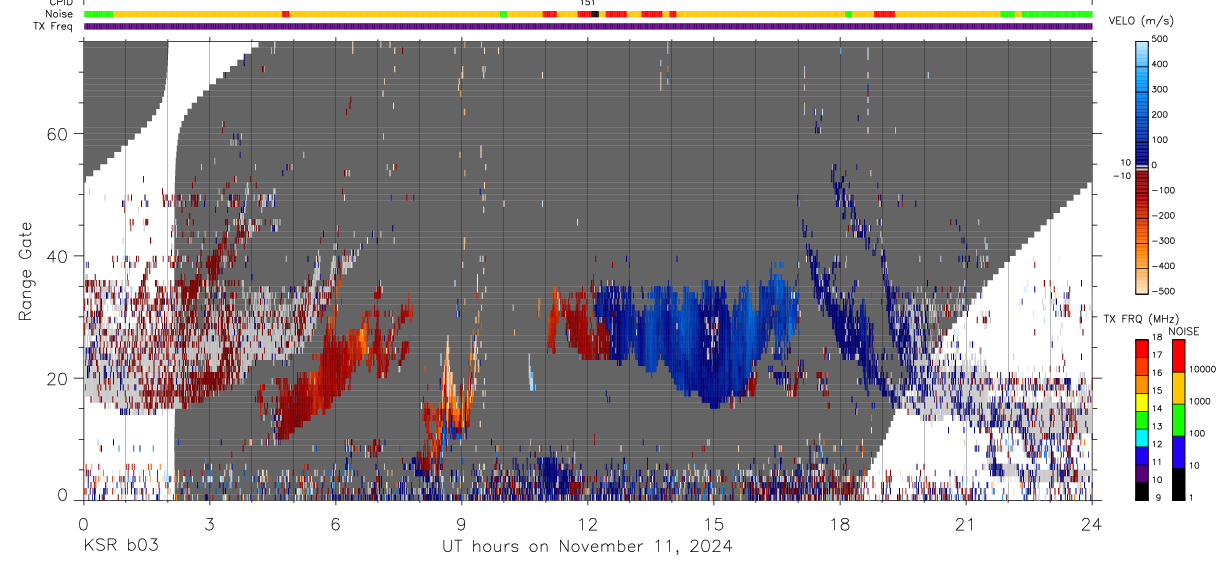Screen dimensions: 1228x567
Task: Click the TX Freq row label
Action: click(x=55, y=26)
